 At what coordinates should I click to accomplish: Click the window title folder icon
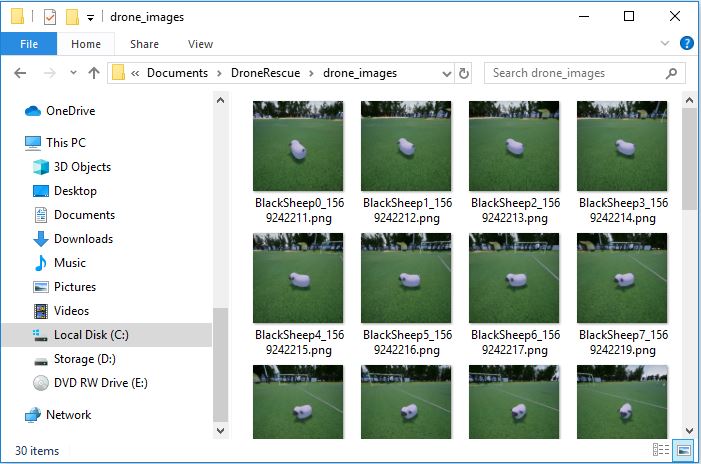click(17, 17)
